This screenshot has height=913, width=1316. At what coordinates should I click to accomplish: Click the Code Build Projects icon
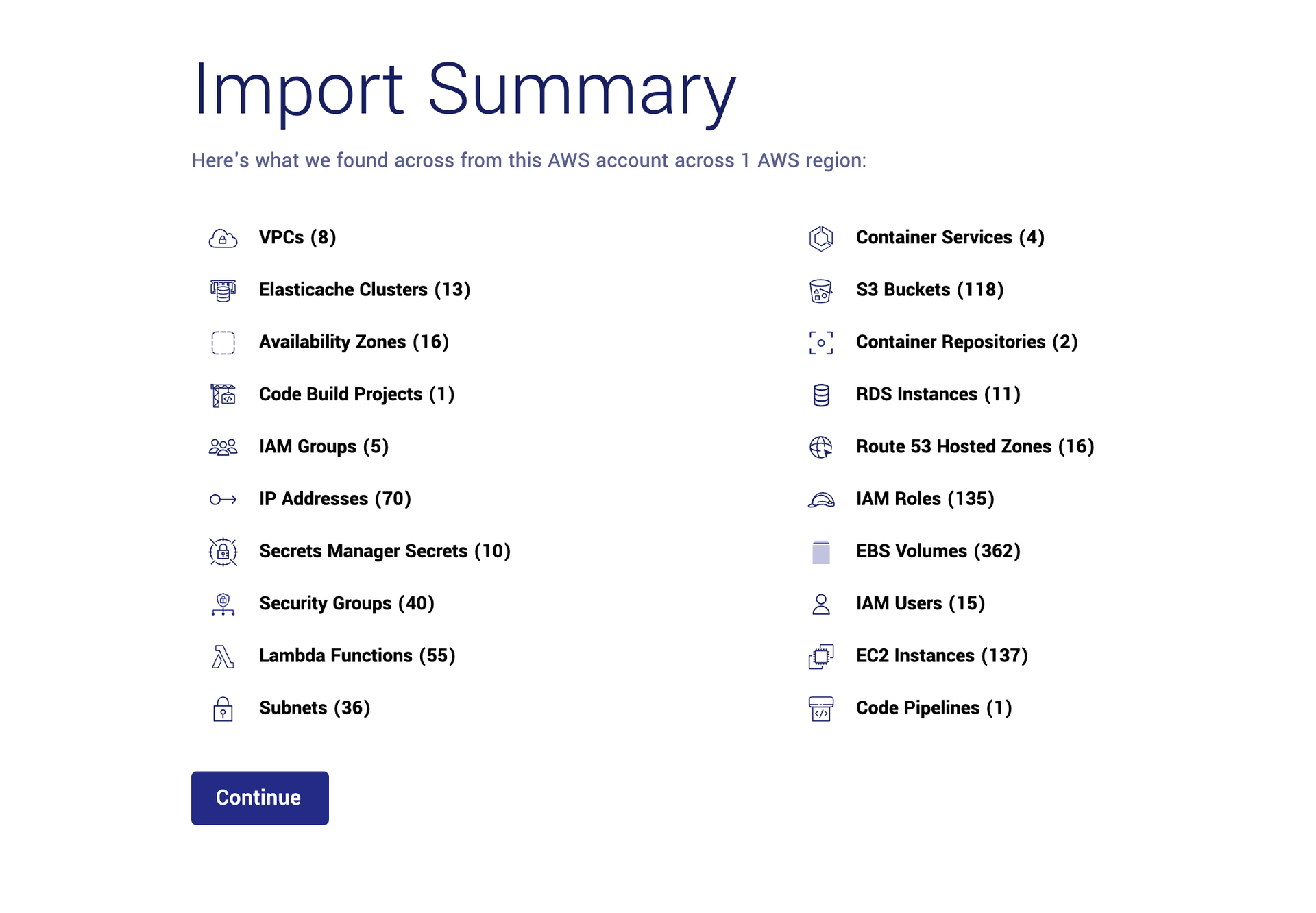[x=223, y=395]
